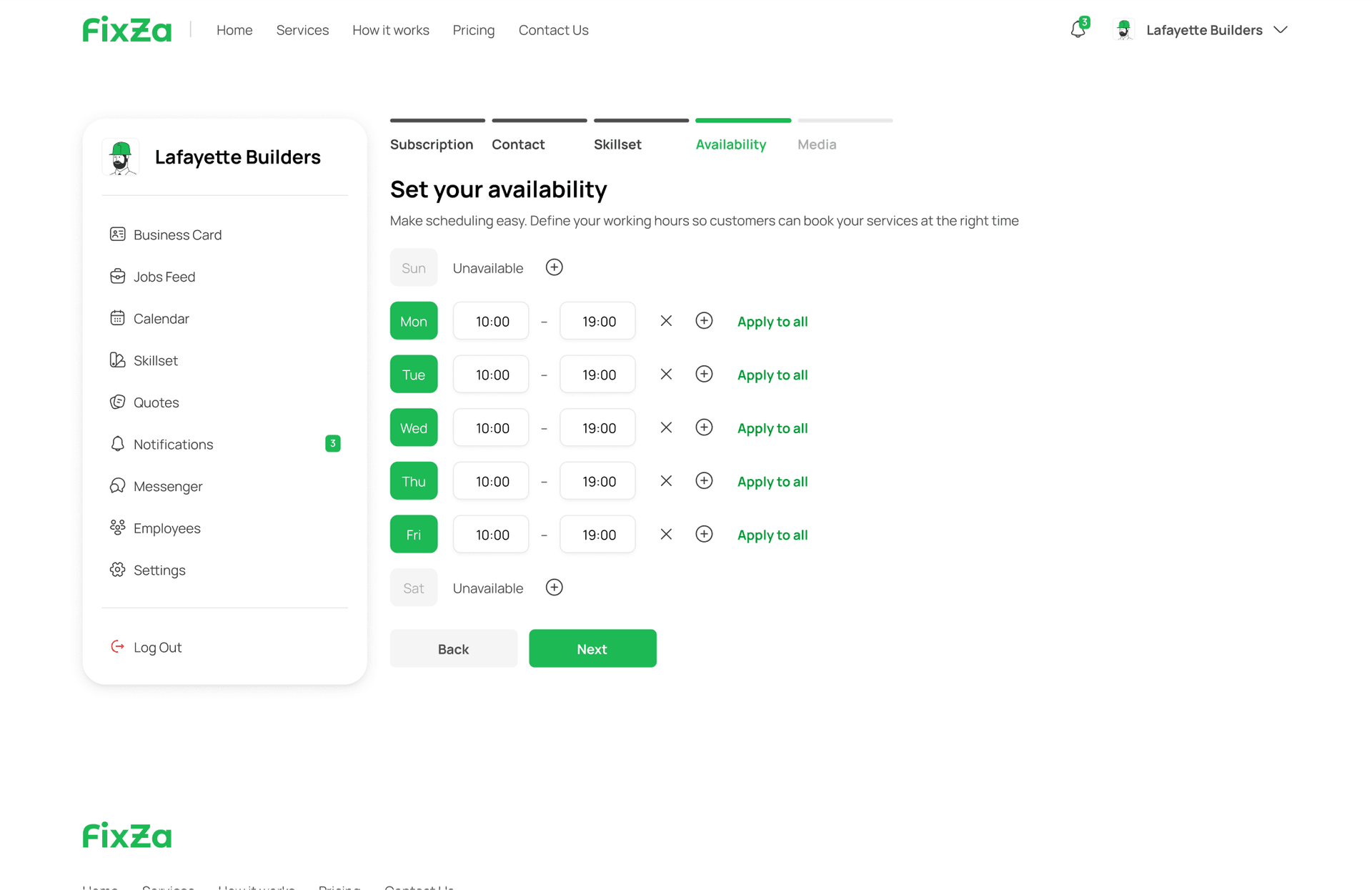The width and height of the screenshot is (1372, 890).
Task: Add another time slot for Tuesday
Action: 704,373
